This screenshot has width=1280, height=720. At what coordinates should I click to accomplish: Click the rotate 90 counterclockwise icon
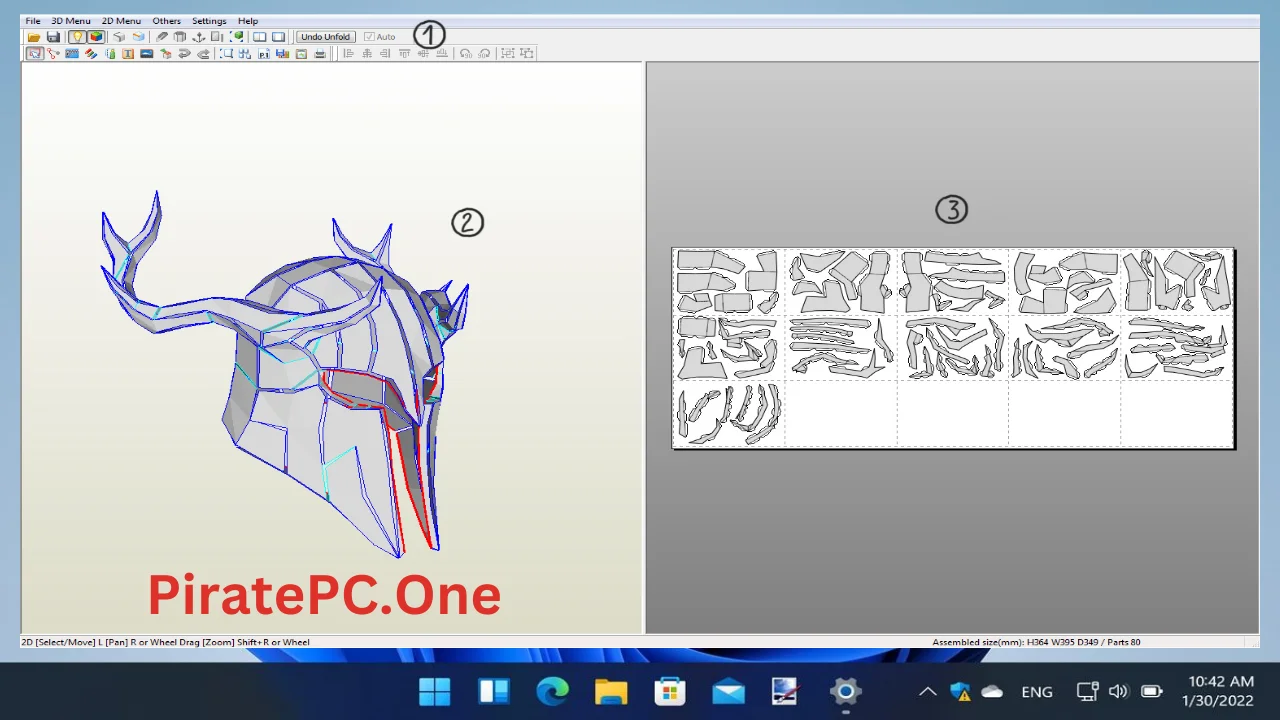coord(466,54)
